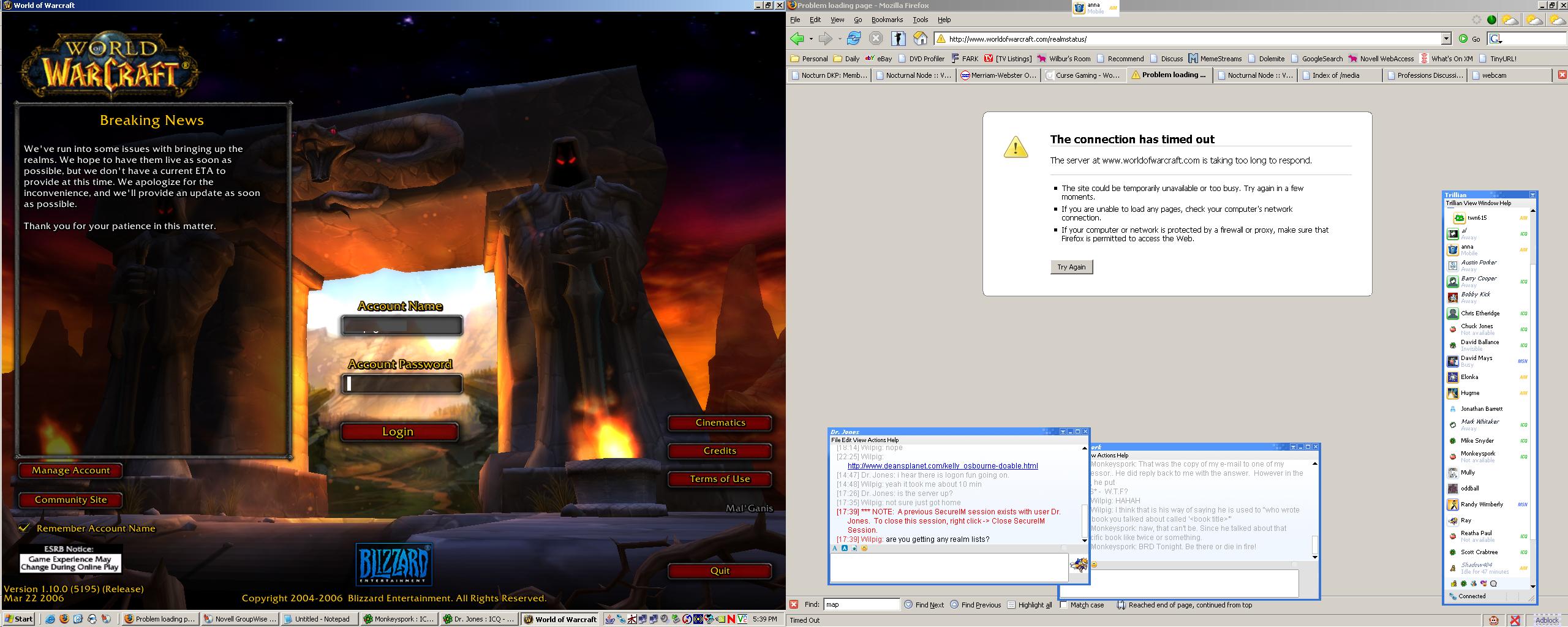Enable the Match case checkbox
The image size is (1568, 627).
(1064, 604)
